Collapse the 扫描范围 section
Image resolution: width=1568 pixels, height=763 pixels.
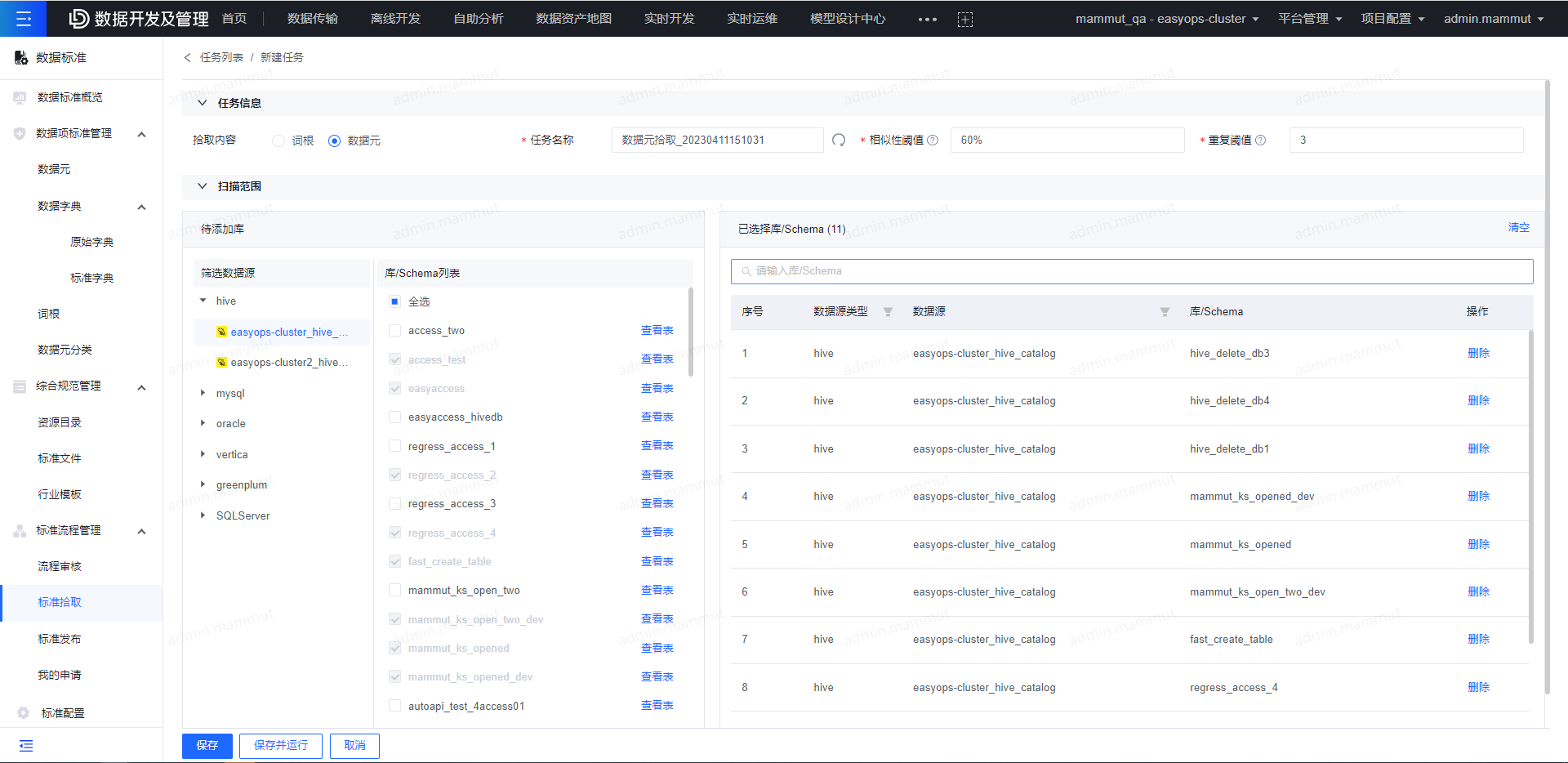pyautogui.click(x=202, y=186)
